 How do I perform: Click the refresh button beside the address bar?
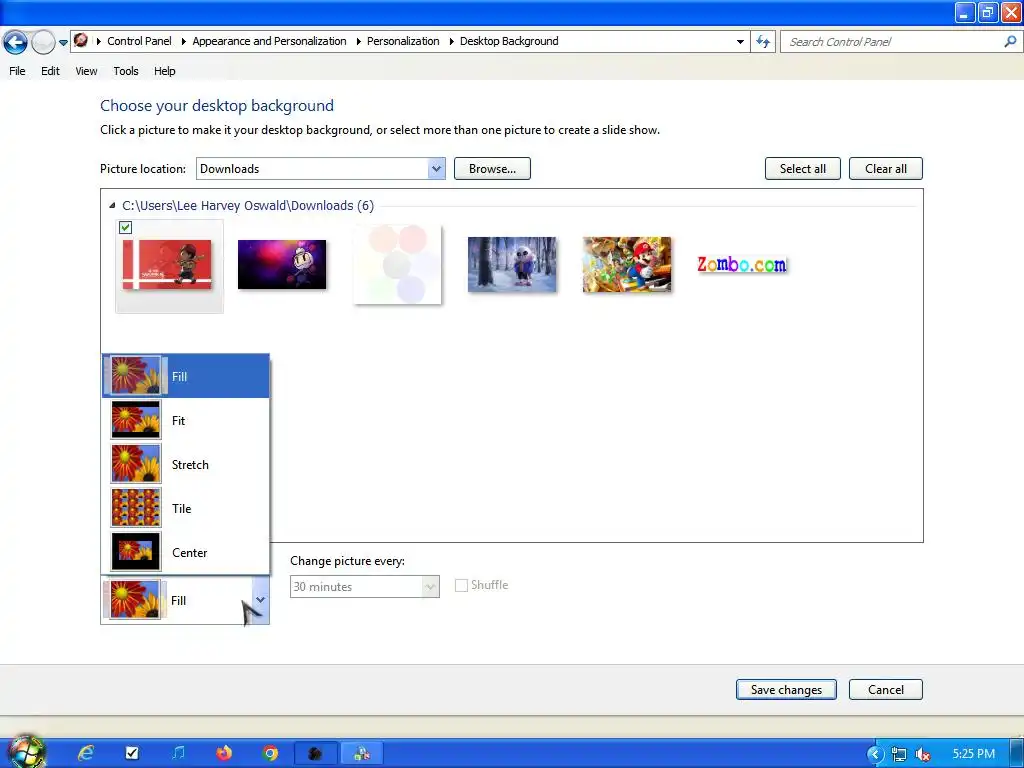click(763, 42)
